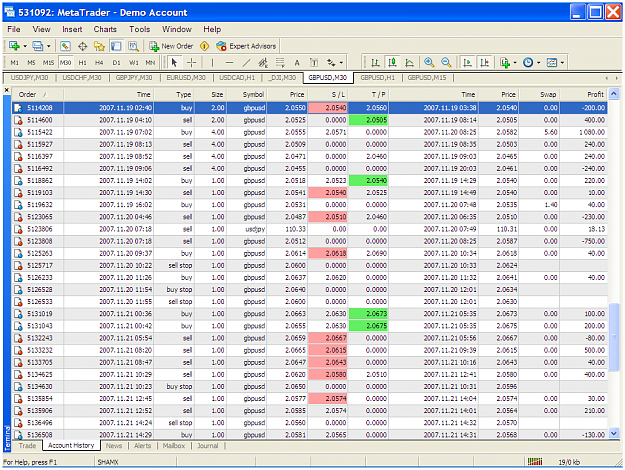
Task: Select the M5 timeframe
Action: click(31, 63)
